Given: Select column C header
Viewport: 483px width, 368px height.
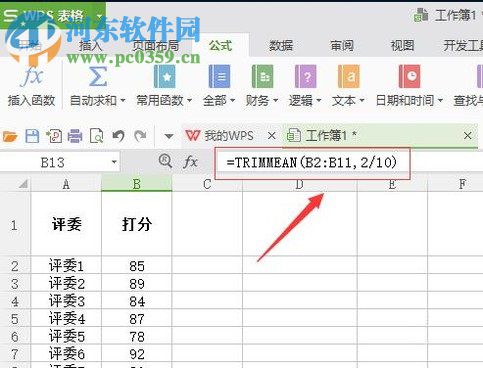Looking at the screenshot, I should pos(207,184).
